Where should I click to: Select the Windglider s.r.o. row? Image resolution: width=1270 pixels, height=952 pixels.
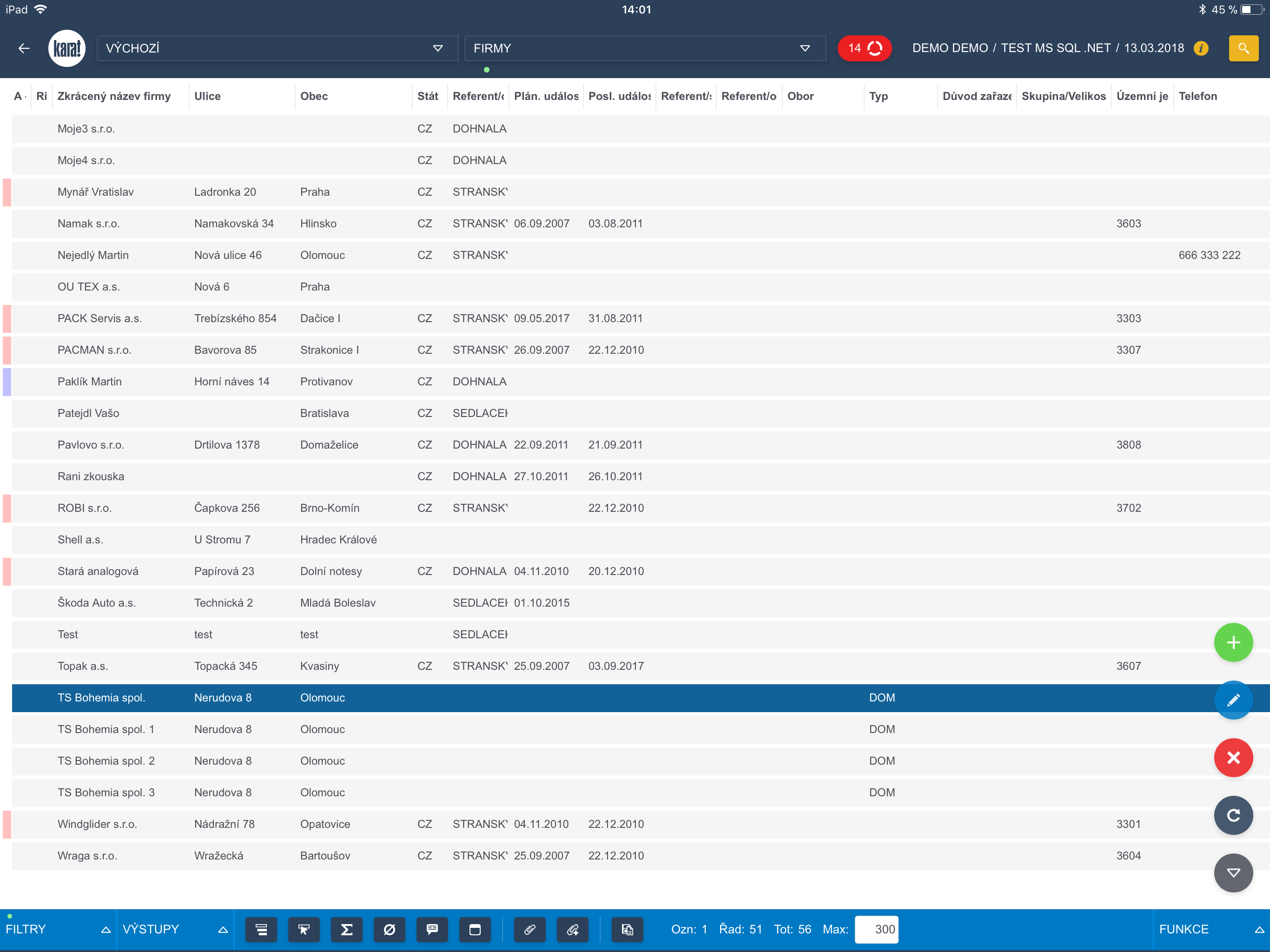pyautogui.click(x=641, y=824)
